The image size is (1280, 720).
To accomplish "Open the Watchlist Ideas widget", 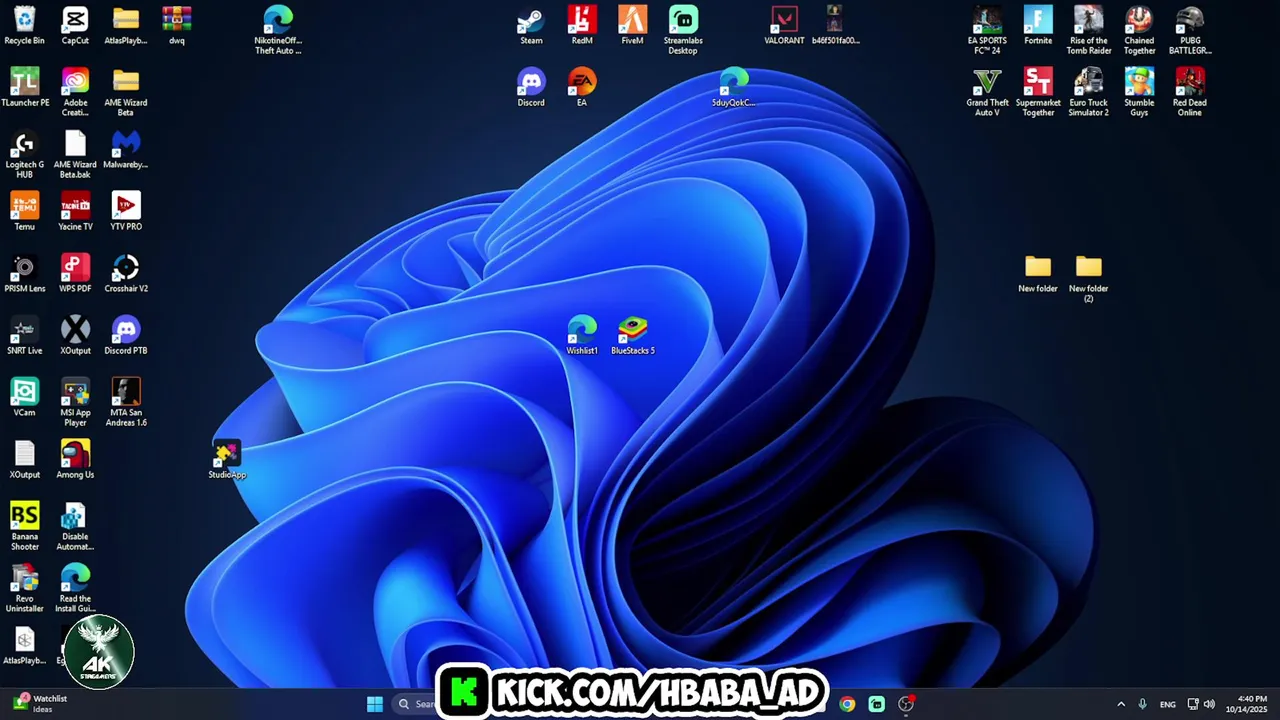I will (x=40, y=704).
